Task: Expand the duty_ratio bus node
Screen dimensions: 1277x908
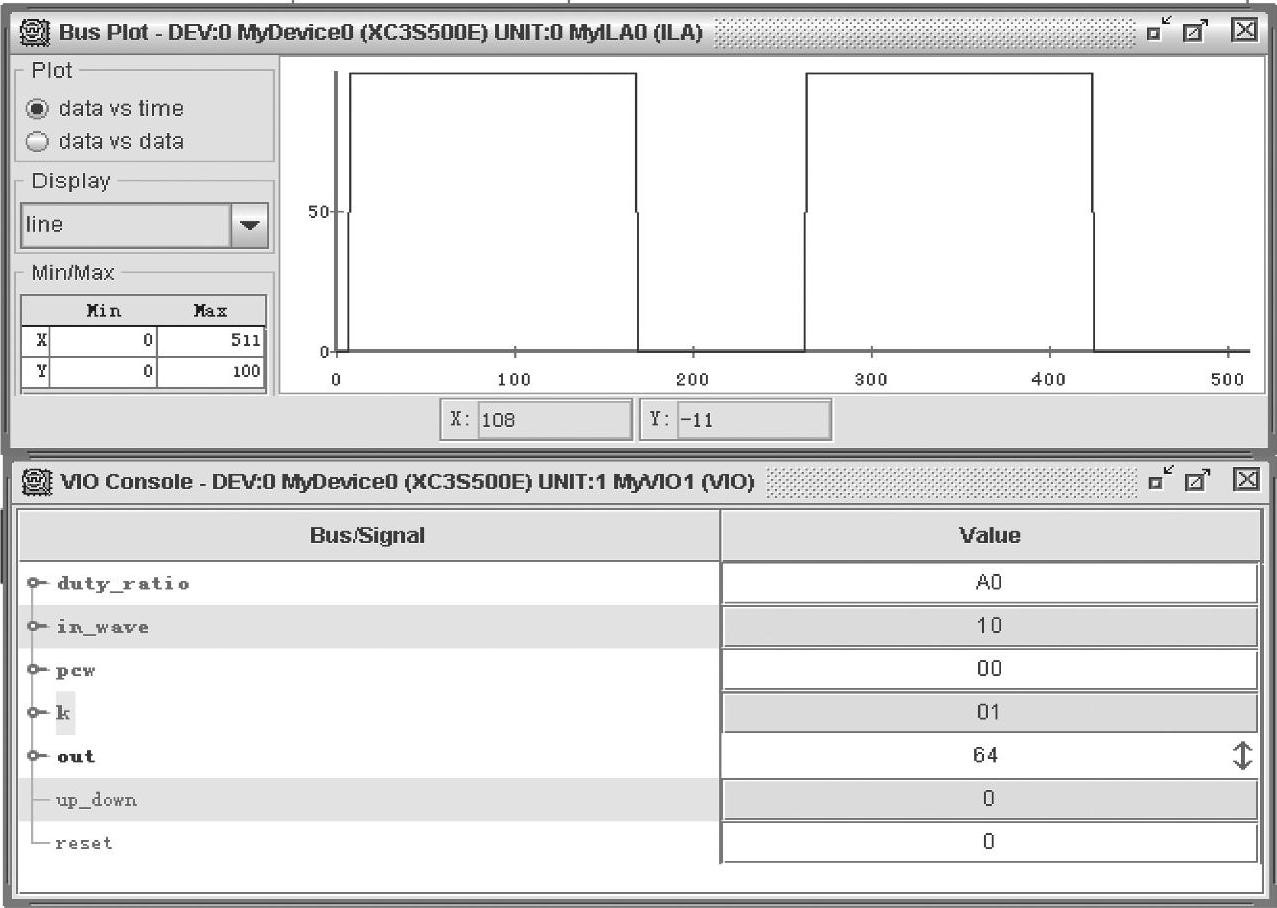Action: coord(35,583)
